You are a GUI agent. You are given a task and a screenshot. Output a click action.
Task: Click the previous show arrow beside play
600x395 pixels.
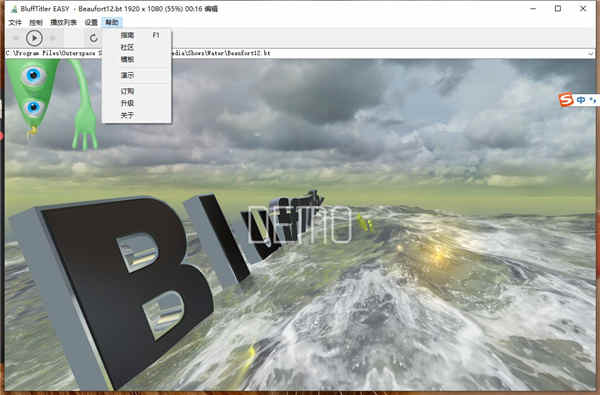pyautogui.click(x=16, y=38)
